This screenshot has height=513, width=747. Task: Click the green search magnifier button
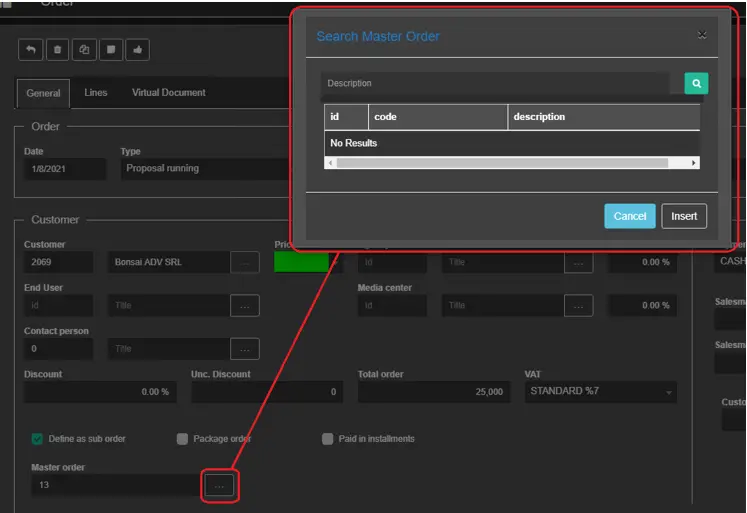click(x=696, y=84)
